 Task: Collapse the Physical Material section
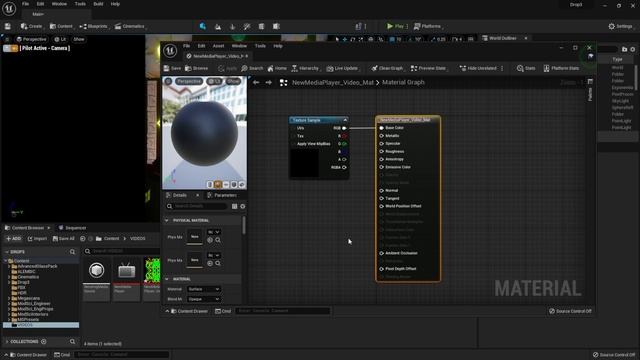point(167,220)
